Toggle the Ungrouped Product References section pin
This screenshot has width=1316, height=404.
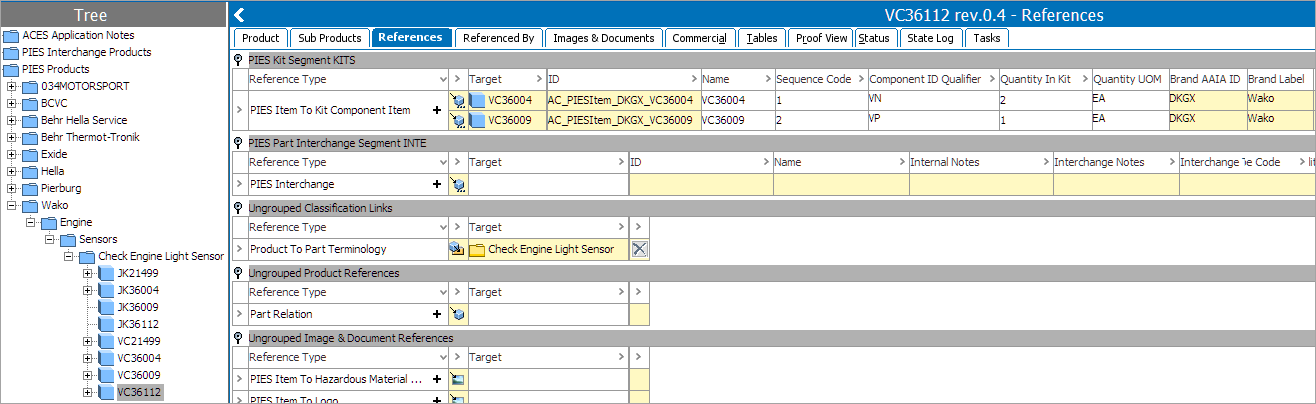(x=238, y=273)
